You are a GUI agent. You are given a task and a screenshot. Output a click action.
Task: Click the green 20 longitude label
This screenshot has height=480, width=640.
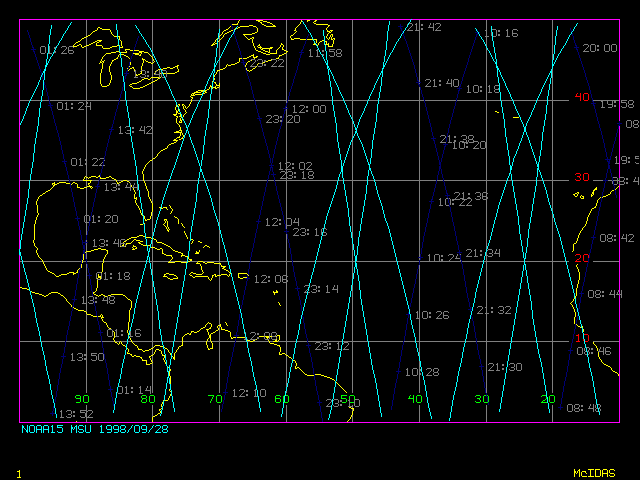coord(548,399)
